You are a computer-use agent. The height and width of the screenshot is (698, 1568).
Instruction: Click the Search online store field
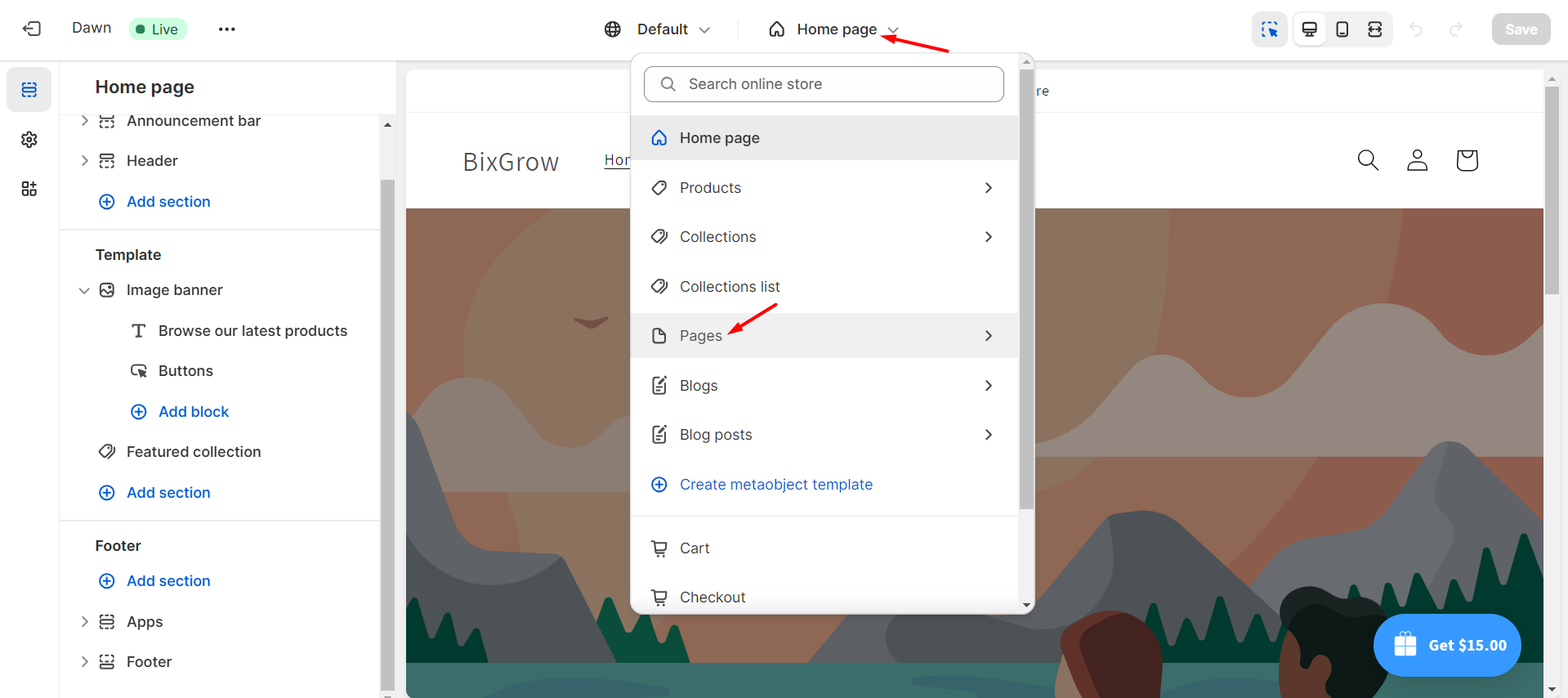pyautogui.click(x=824, y=84)
